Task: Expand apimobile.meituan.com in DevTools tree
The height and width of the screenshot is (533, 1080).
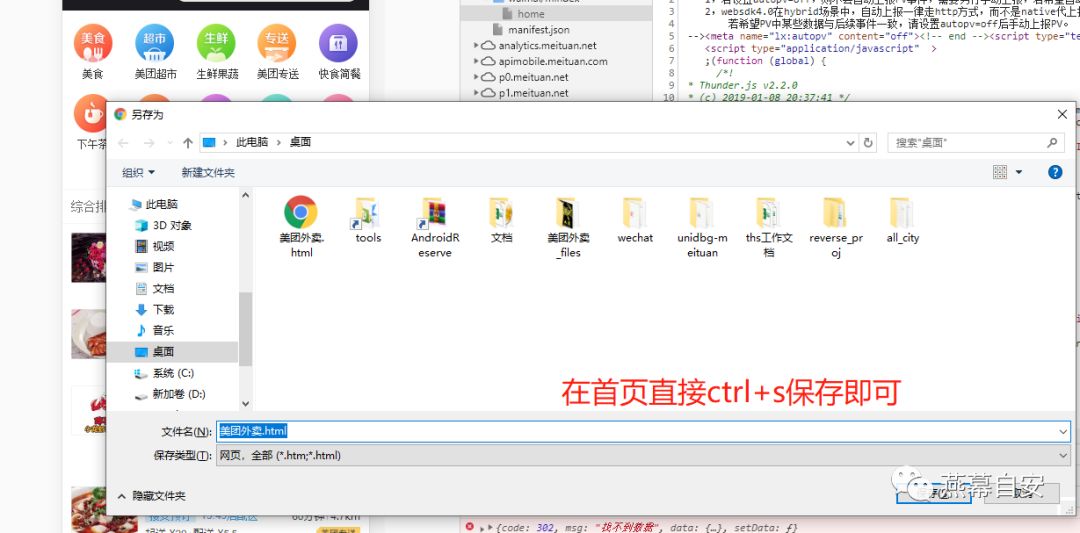Action: click(476, 61)
